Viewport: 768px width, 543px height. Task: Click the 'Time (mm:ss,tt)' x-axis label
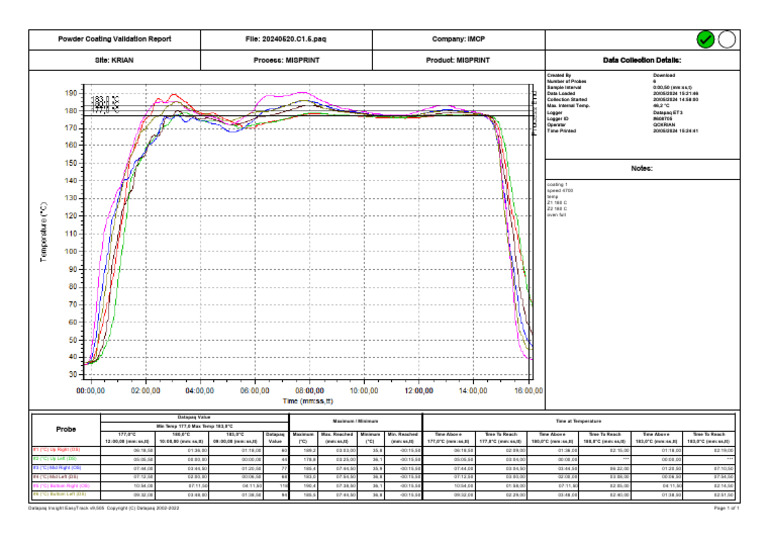tap(308, 401)
